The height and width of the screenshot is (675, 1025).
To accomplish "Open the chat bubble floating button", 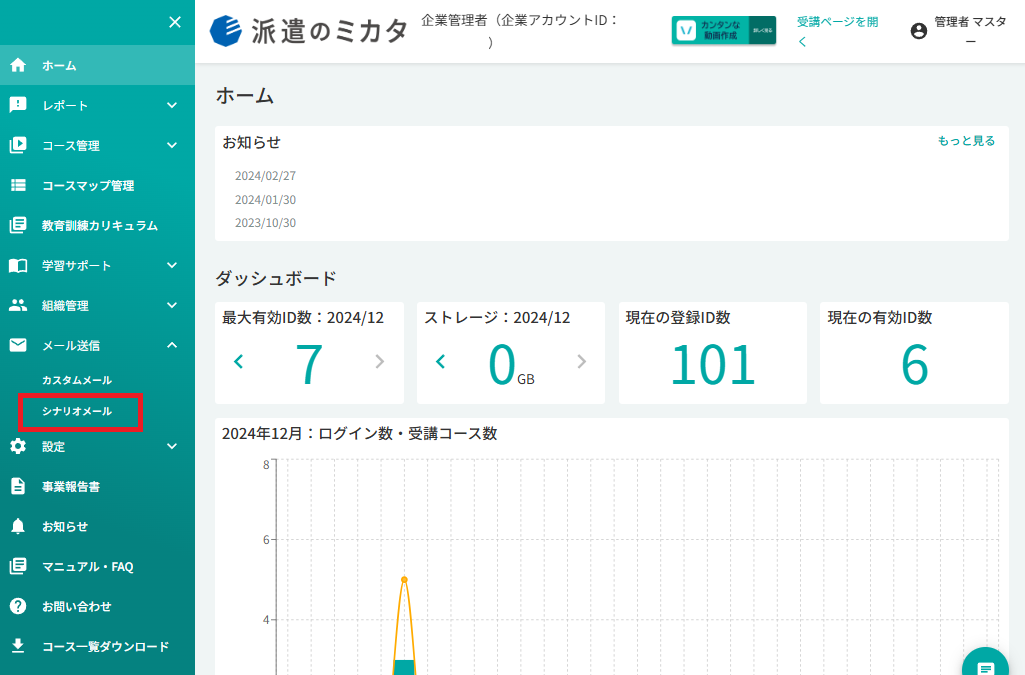I will [985, 665].
